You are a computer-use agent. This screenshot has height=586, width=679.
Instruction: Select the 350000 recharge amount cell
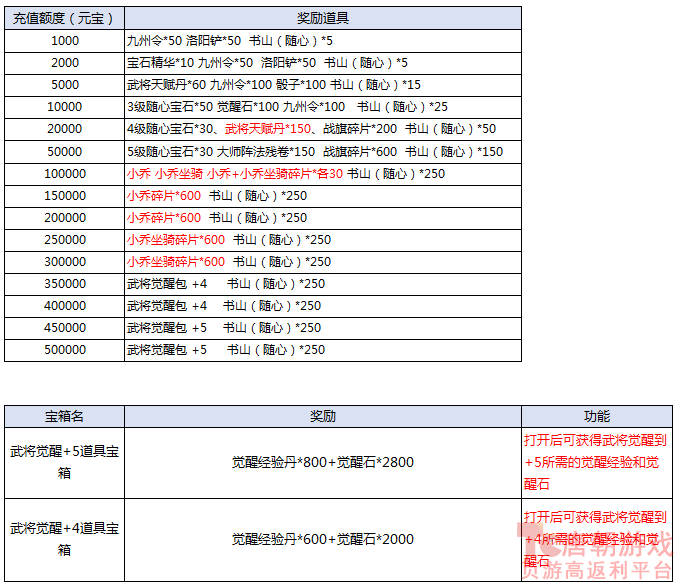64,285
